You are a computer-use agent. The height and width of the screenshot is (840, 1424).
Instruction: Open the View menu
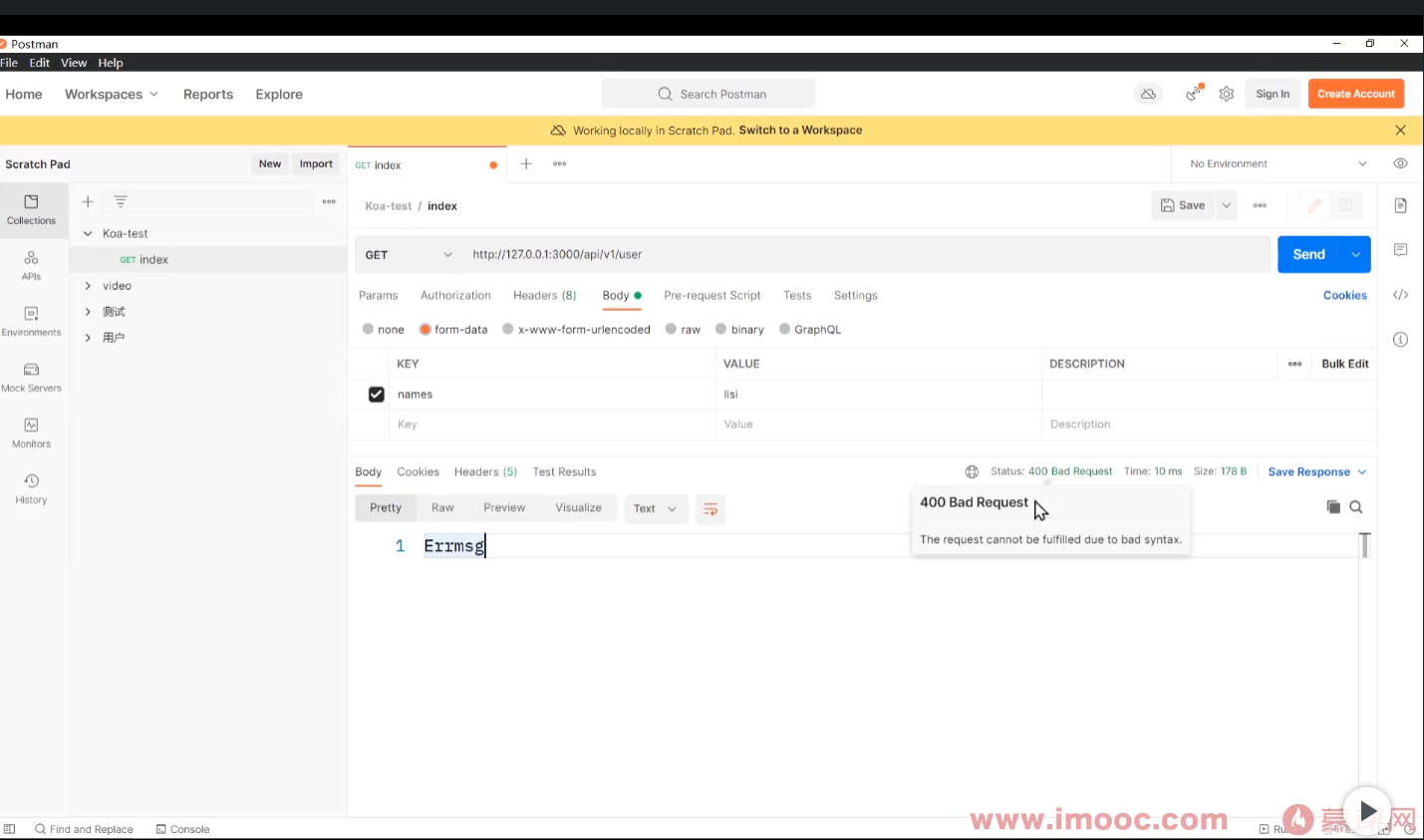pos(74,63)
